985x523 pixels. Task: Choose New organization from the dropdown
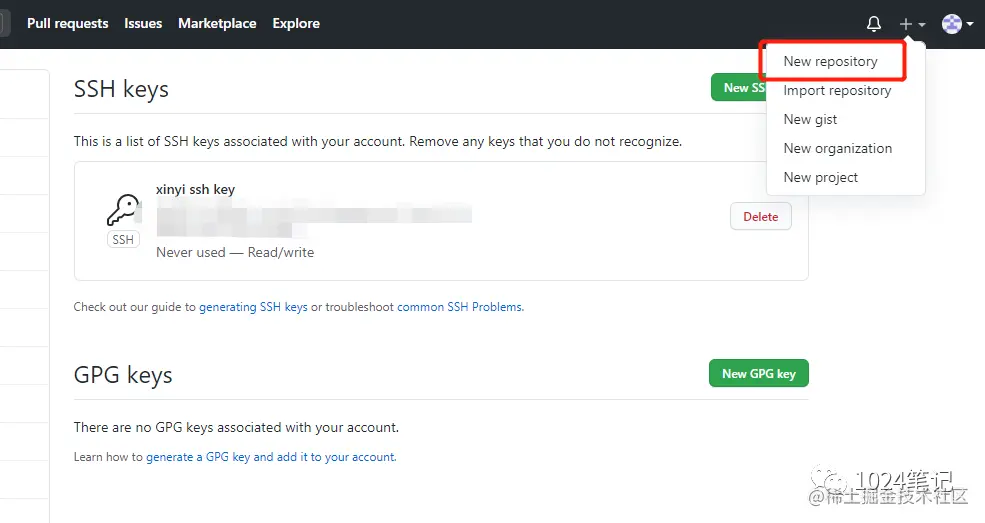pos(837,148)
